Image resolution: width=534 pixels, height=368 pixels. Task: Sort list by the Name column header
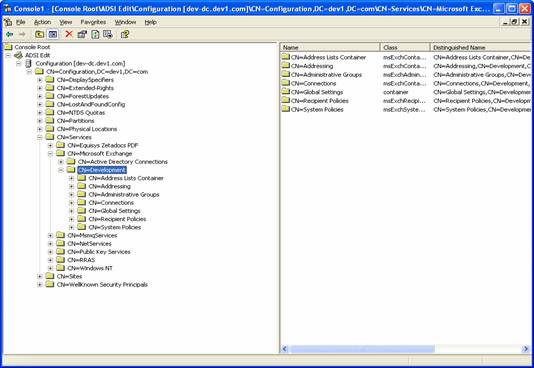pos(330,47)
